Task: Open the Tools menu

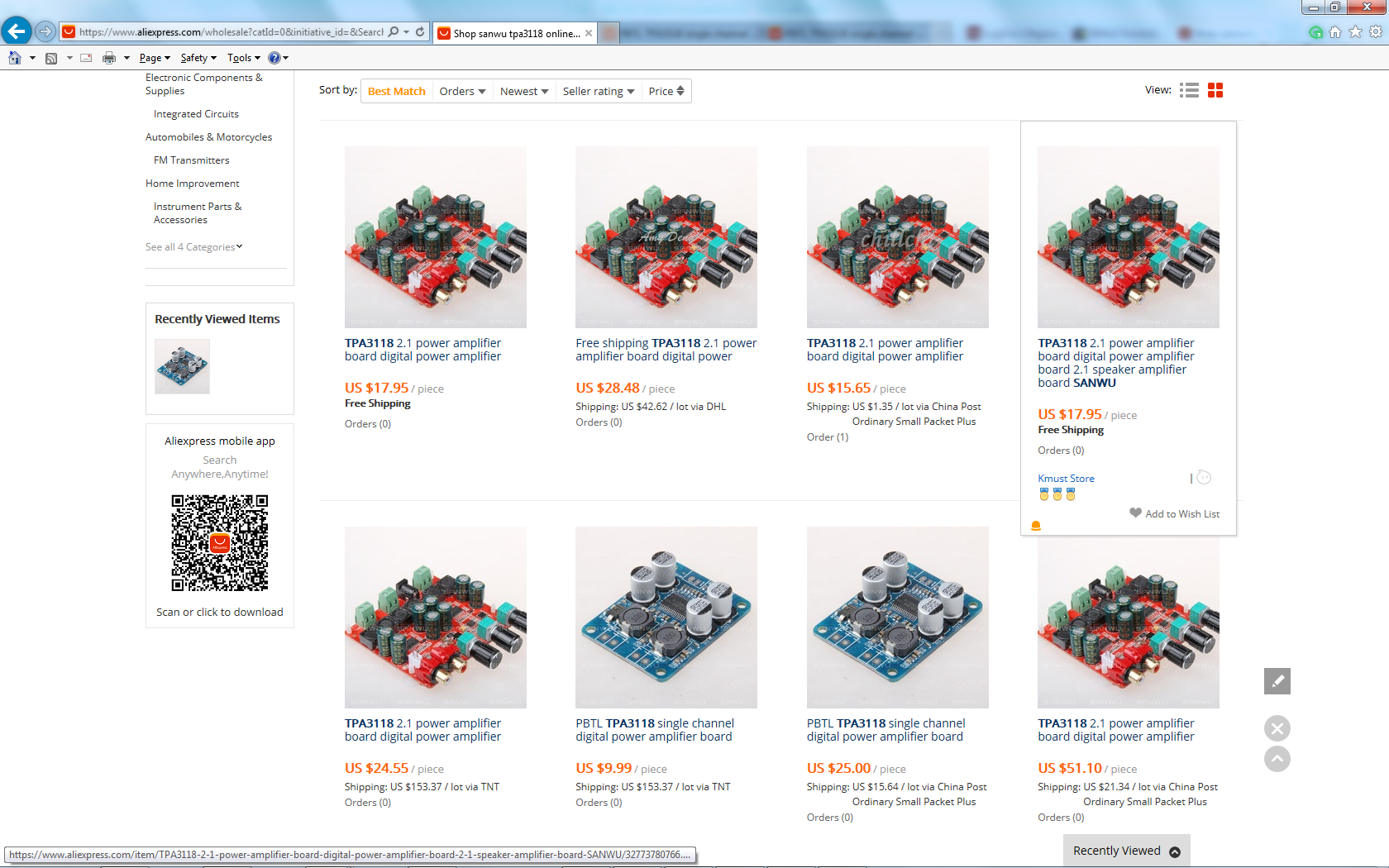Action: point(244,58)
